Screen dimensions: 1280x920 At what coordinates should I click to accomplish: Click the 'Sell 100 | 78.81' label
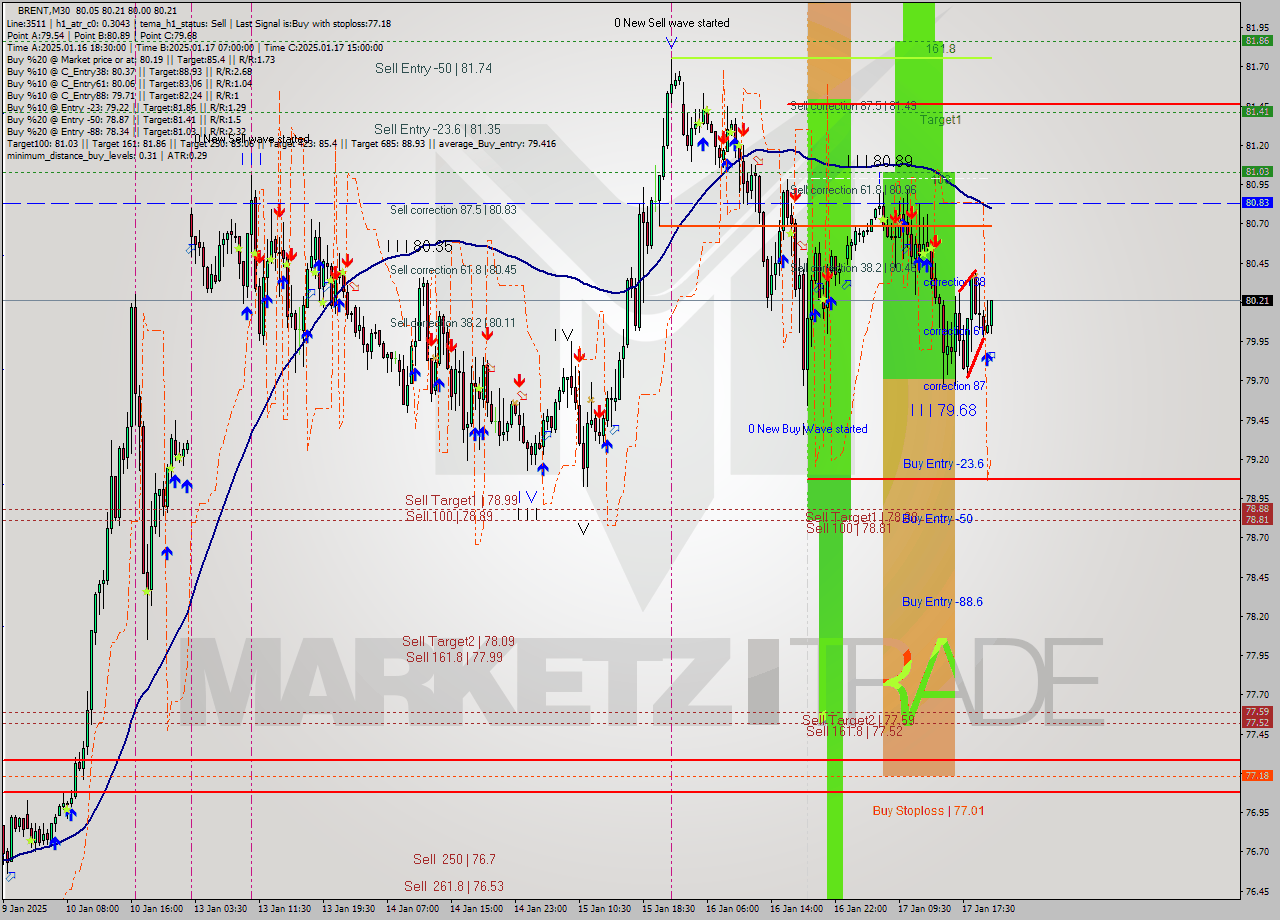coord(848,527)
